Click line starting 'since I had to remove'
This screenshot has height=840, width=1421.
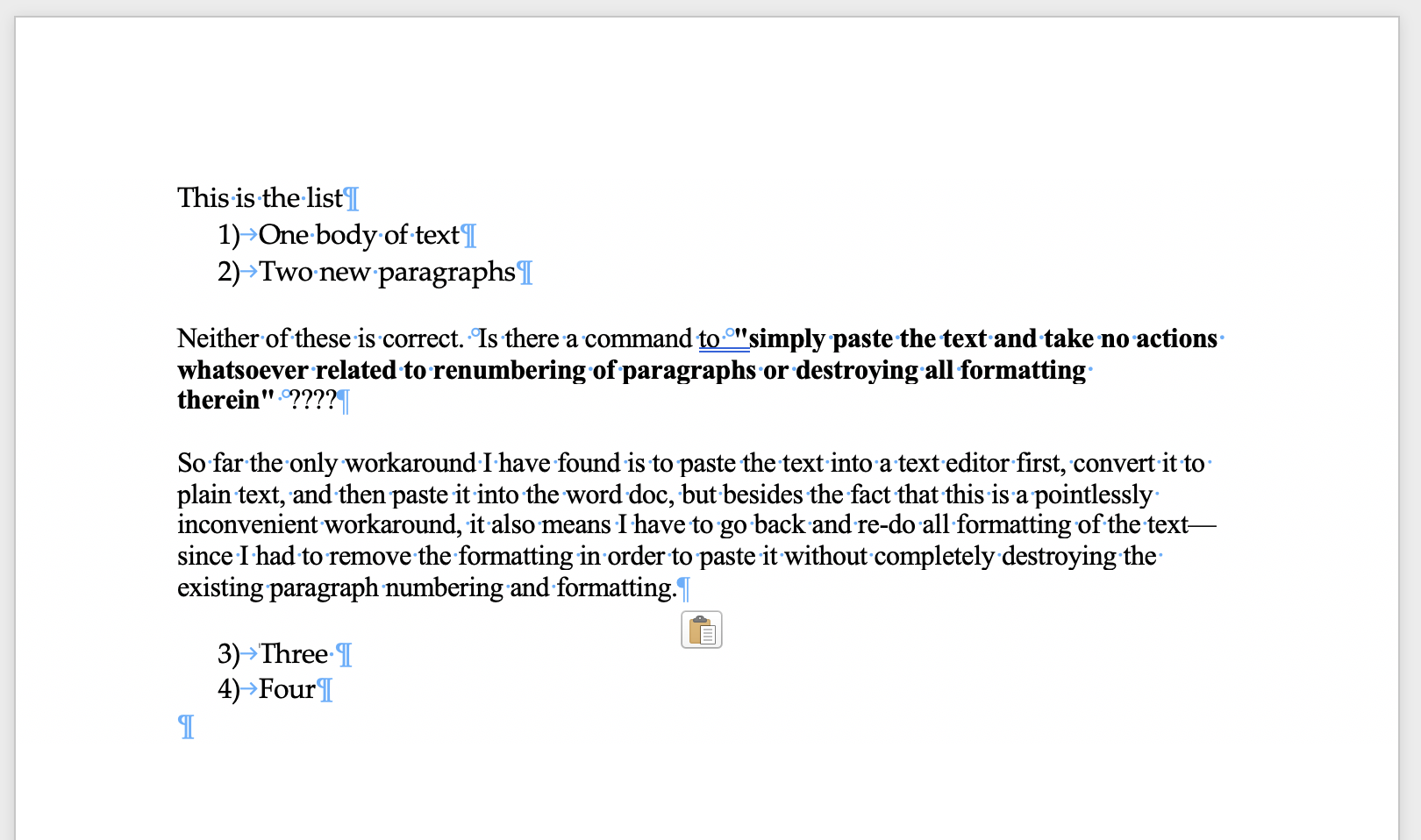[667, 556]
